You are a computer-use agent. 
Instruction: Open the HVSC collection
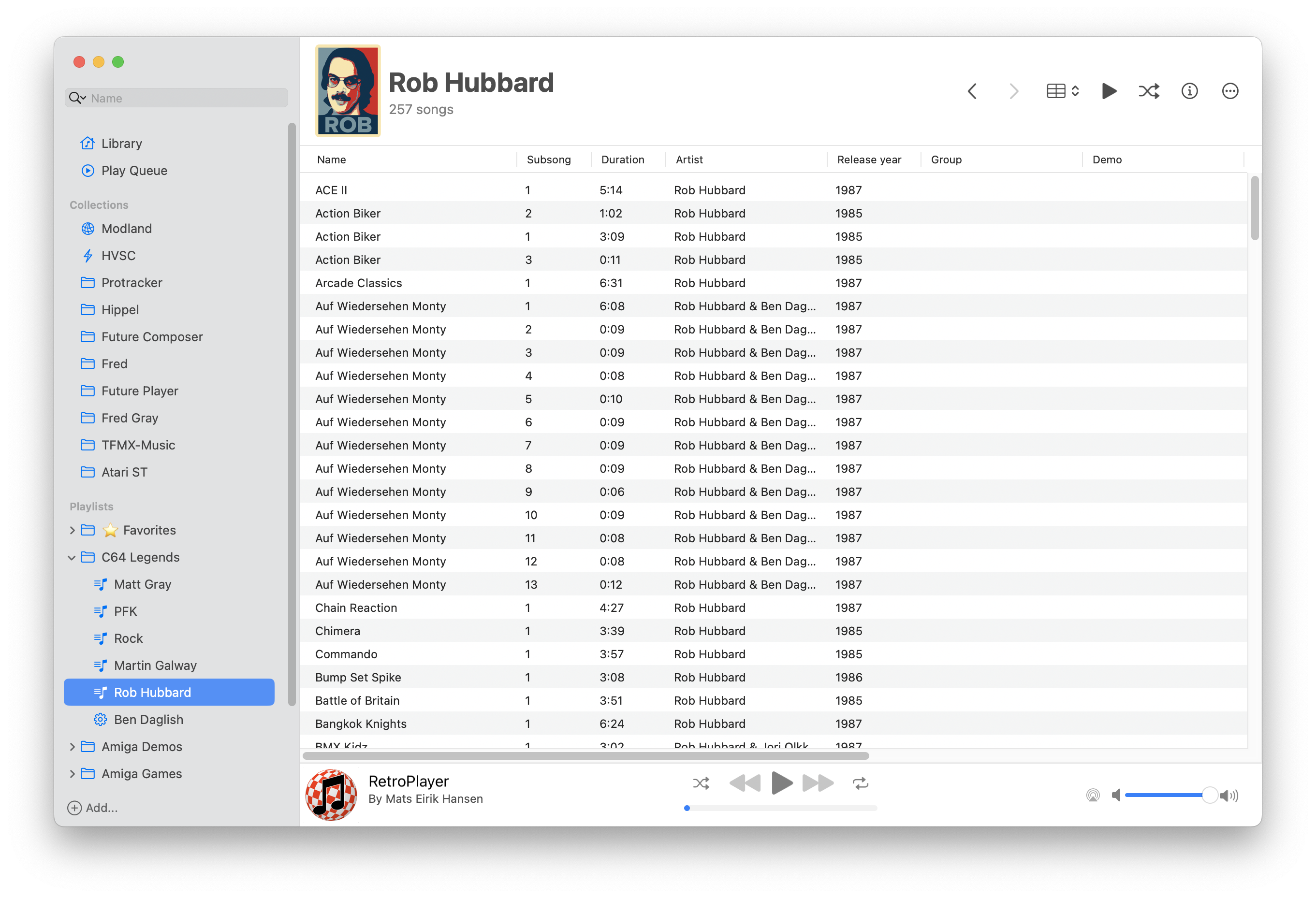click(x=118, y=255)
